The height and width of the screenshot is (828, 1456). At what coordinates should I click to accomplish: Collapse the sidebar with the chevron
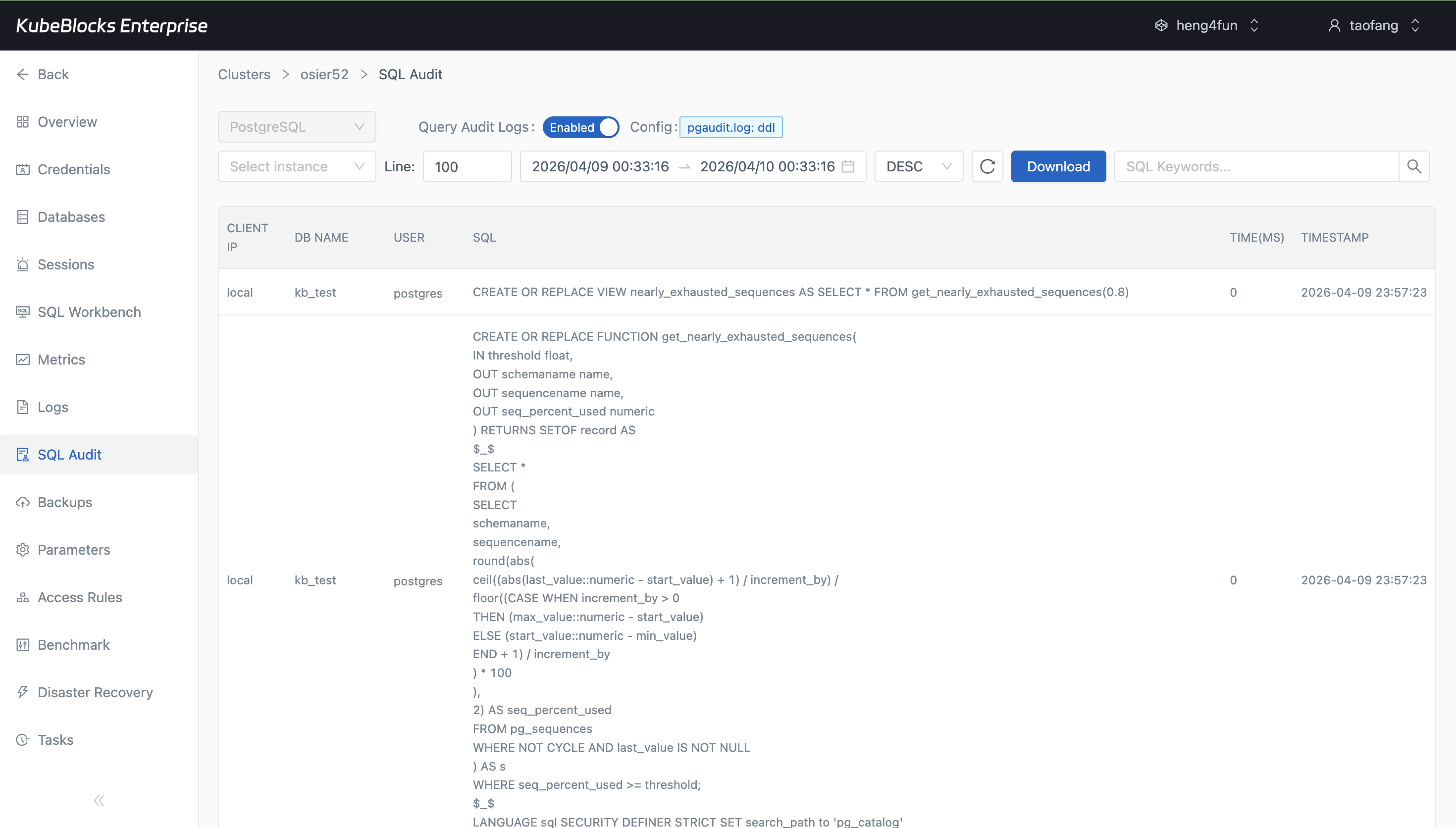click(99, 800)
